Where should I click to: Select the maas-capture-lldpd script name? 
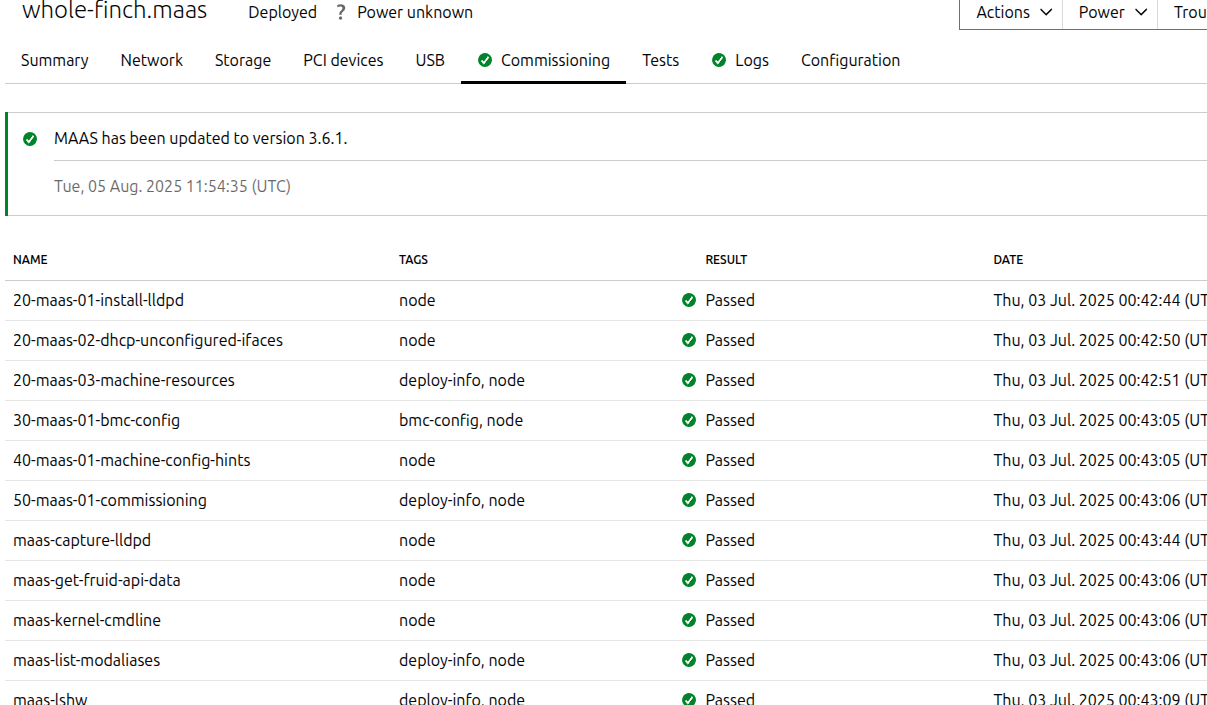click(82, 540)
